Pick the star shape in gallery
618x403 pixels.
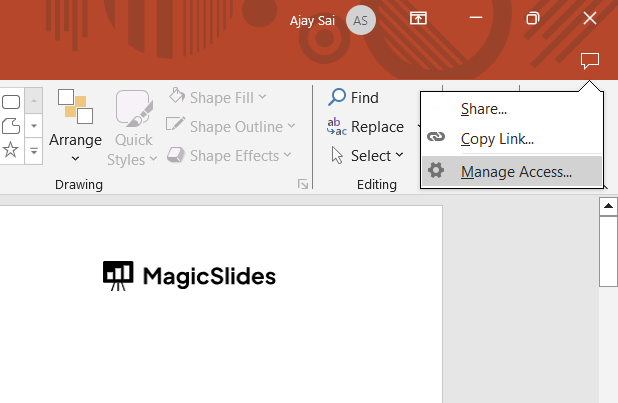(11, 149)
